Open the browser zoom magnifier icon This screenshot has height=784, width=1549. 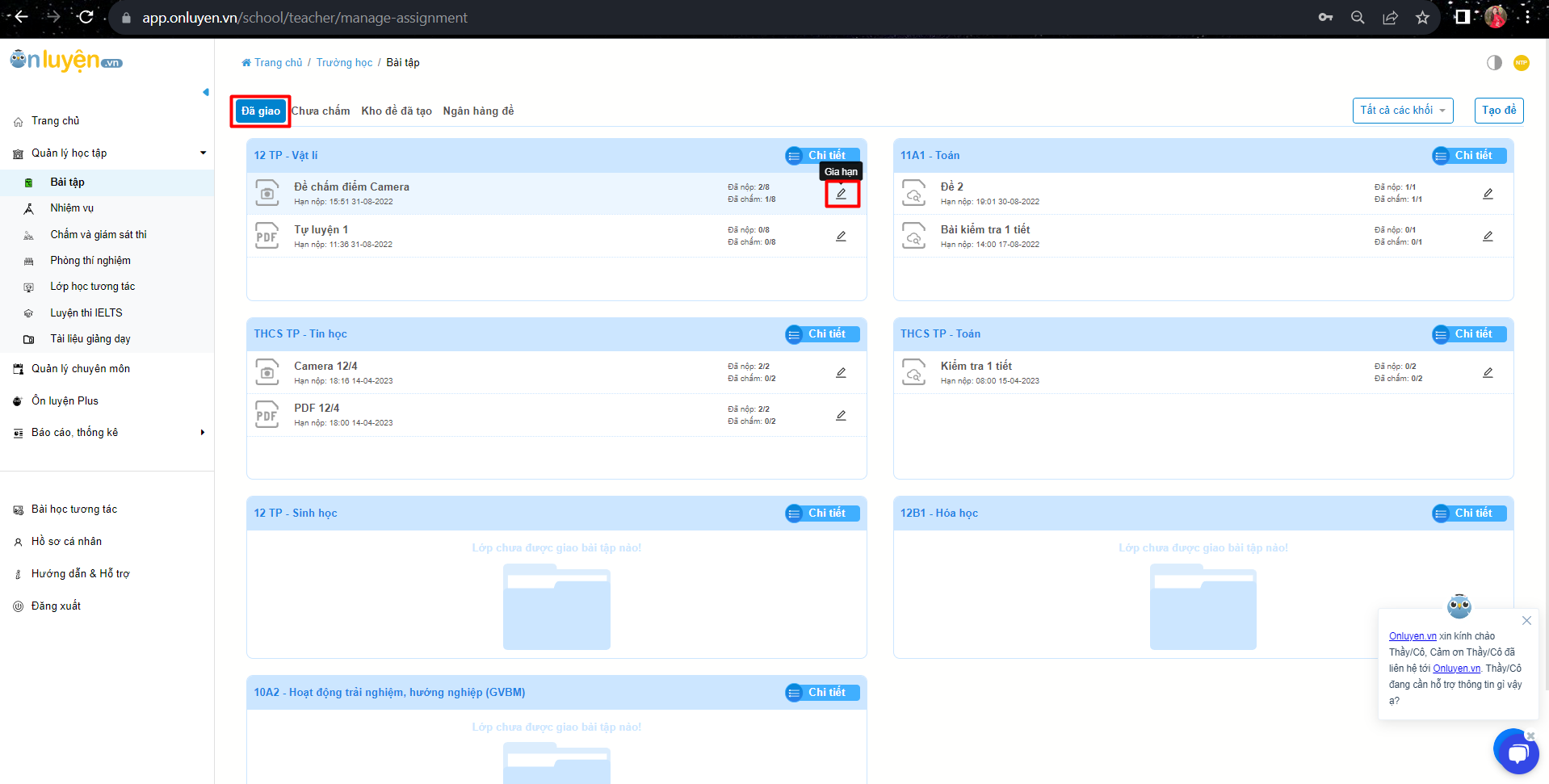tap(1358, 17)
